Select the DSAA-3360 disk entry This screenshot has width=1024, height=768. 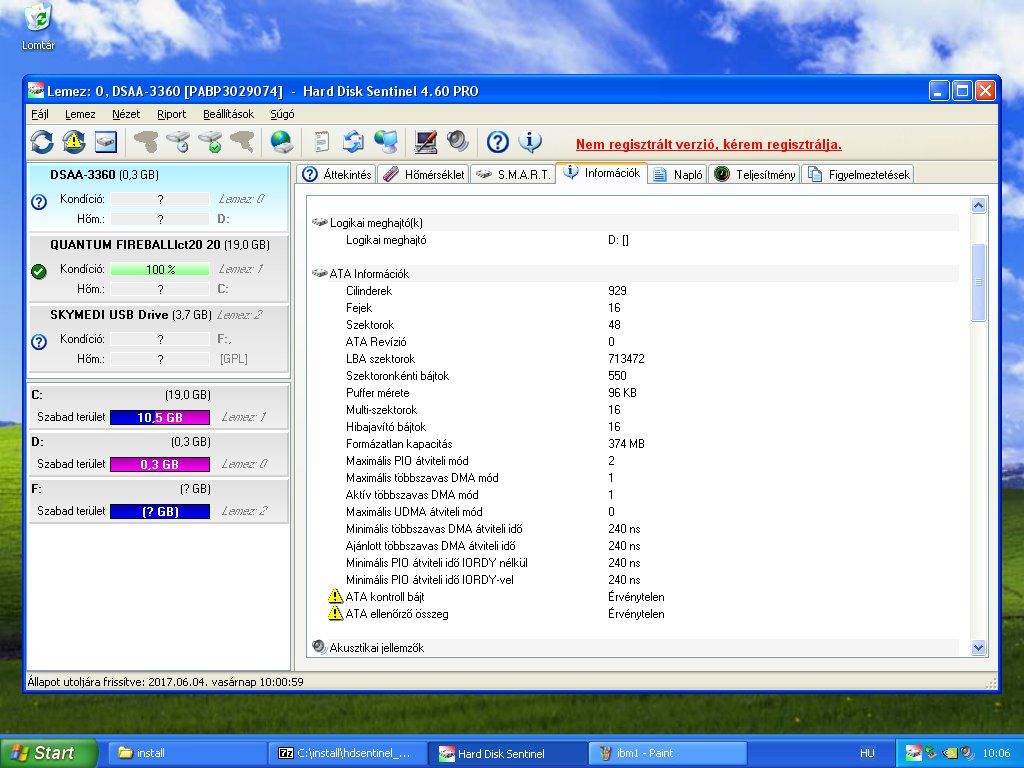pos(158,197)
